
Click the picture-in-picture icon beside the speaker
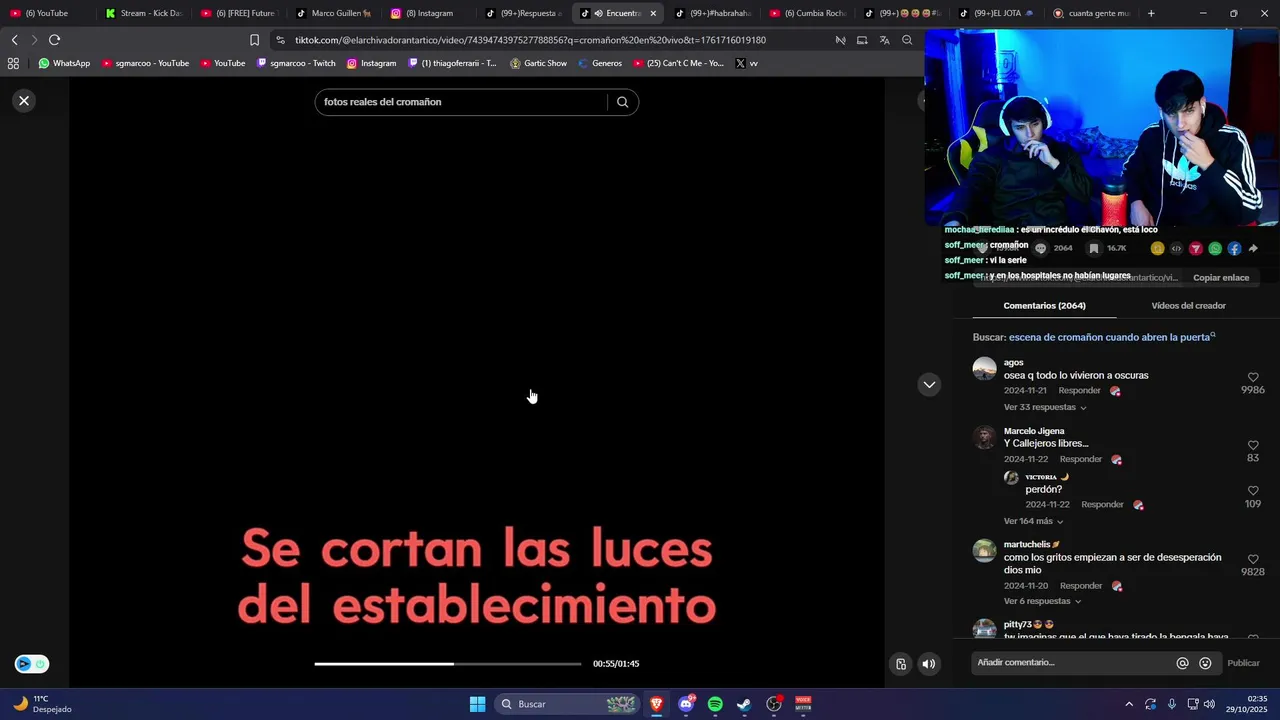pyautogui.click(x=901, y=664)
